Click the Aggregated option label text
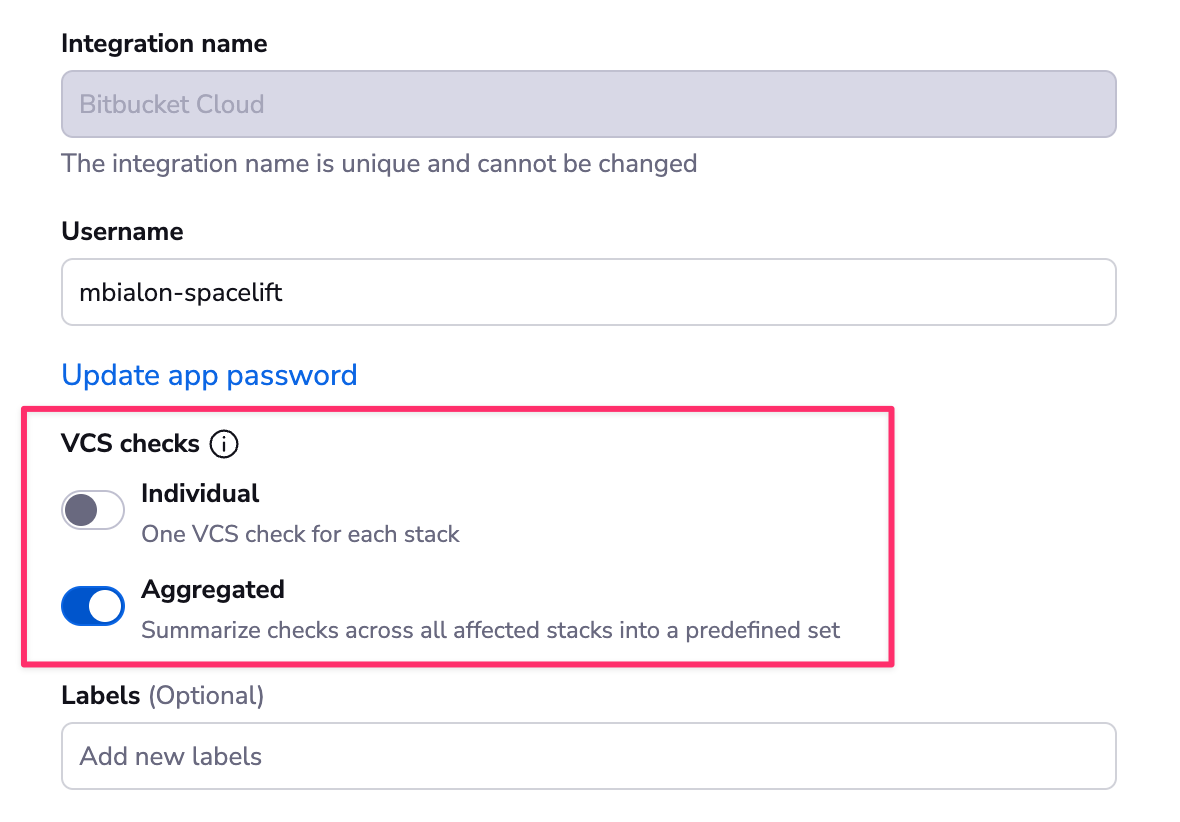 pyautogui.click(x=213, y=590)
